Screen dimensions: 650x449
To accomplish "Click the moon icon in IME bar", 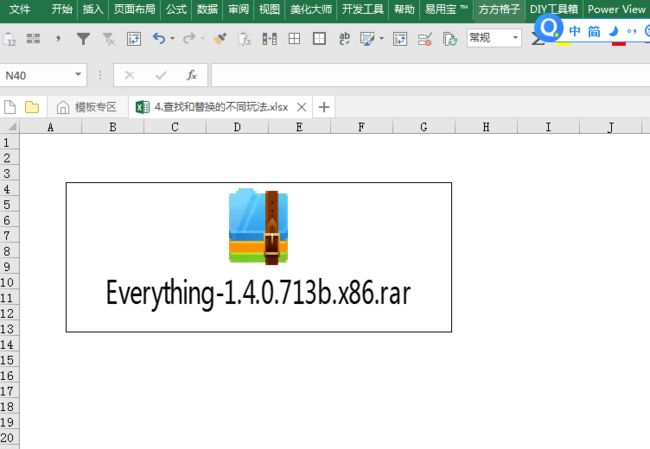I will click(x=614, y=31).
